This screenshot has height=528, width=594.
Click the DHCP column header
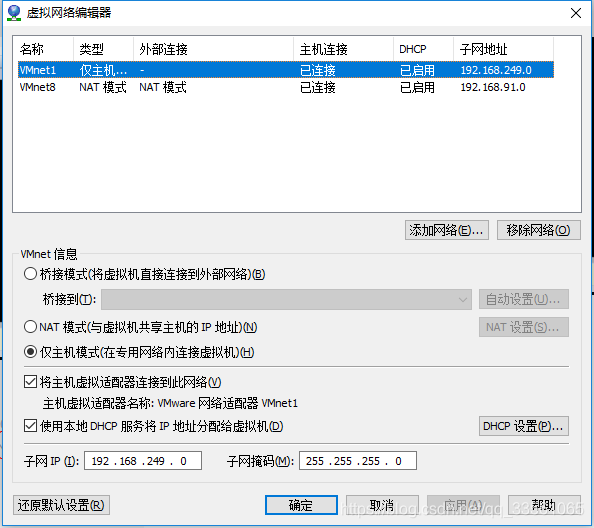click(423, 49)
